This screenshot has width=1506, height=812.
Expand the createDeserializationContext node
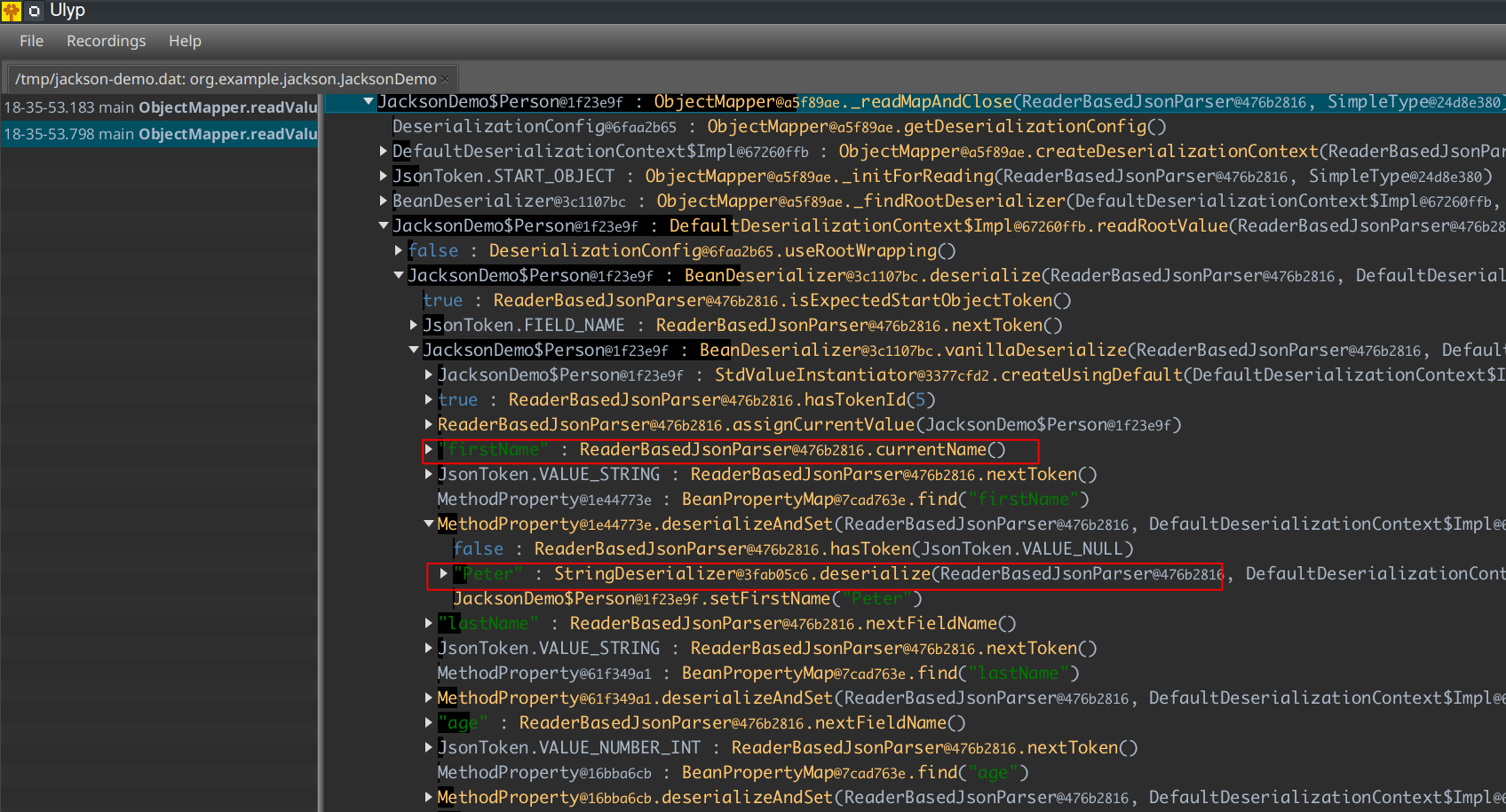coord(384,152)
